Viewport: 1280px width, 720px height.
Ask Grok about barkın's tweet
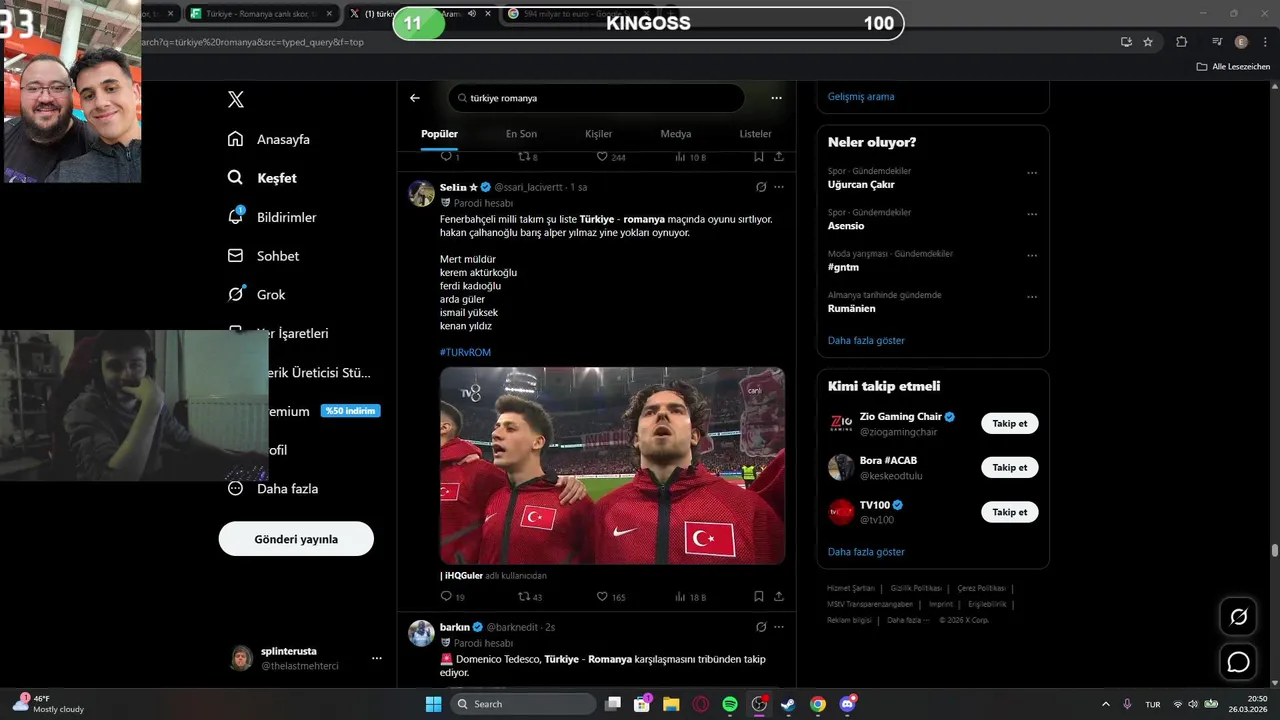[x=761, y=627]
